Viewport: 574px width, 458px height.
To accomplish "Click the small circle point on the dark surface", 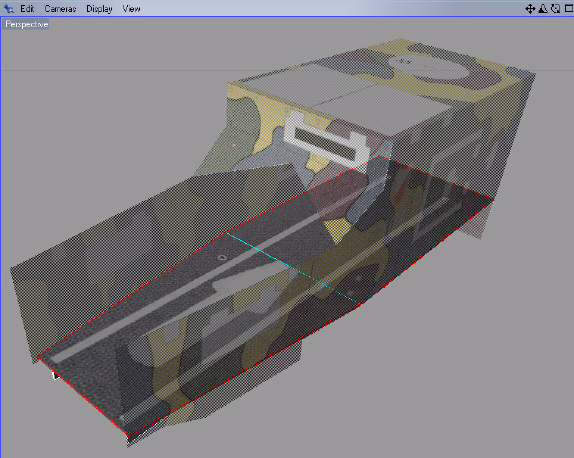I will (222, 258).
